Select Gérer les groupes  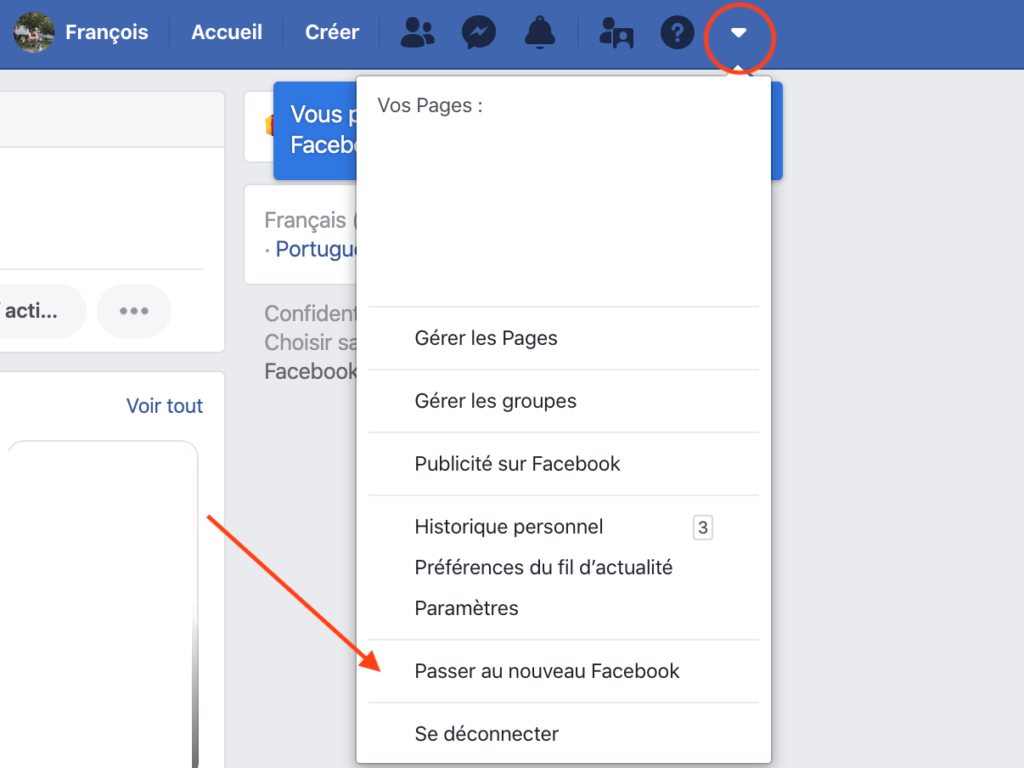(x=496, y=401)
